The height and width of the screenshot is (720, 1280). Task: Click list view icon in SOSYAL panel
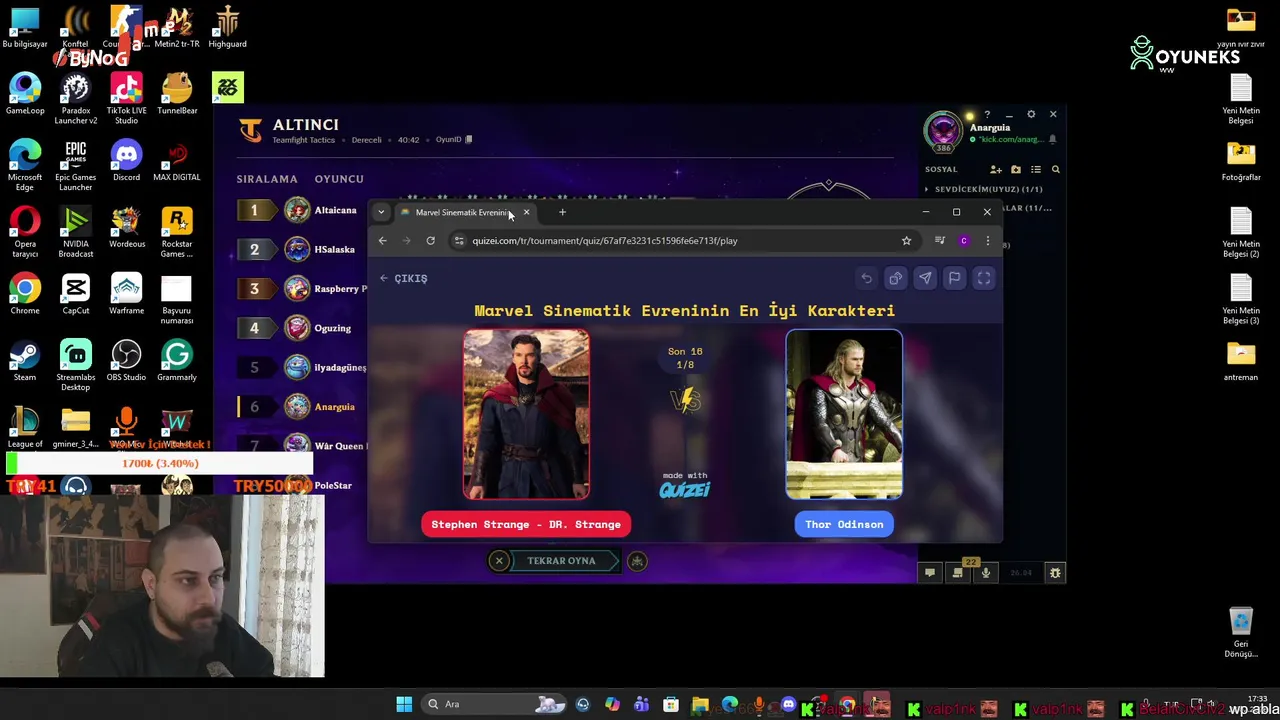tap(1036, 169)
